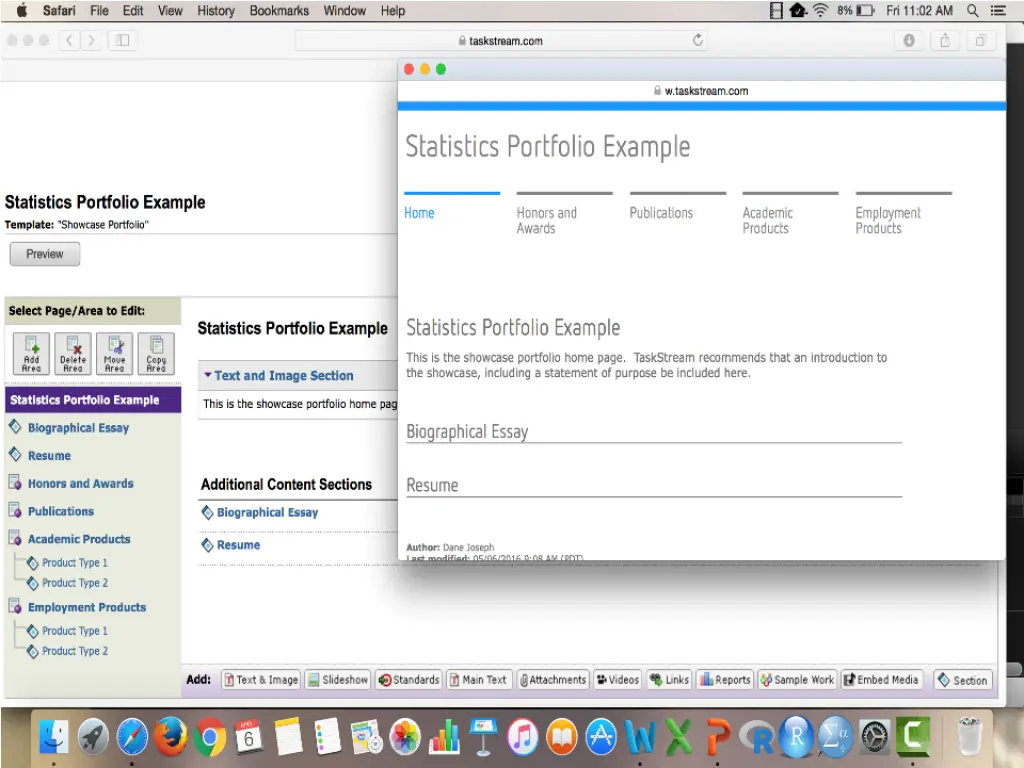The image size is (1024, 768).
Task: Go back in Safari
Action: pyautogui.click(x=69, y=40)
